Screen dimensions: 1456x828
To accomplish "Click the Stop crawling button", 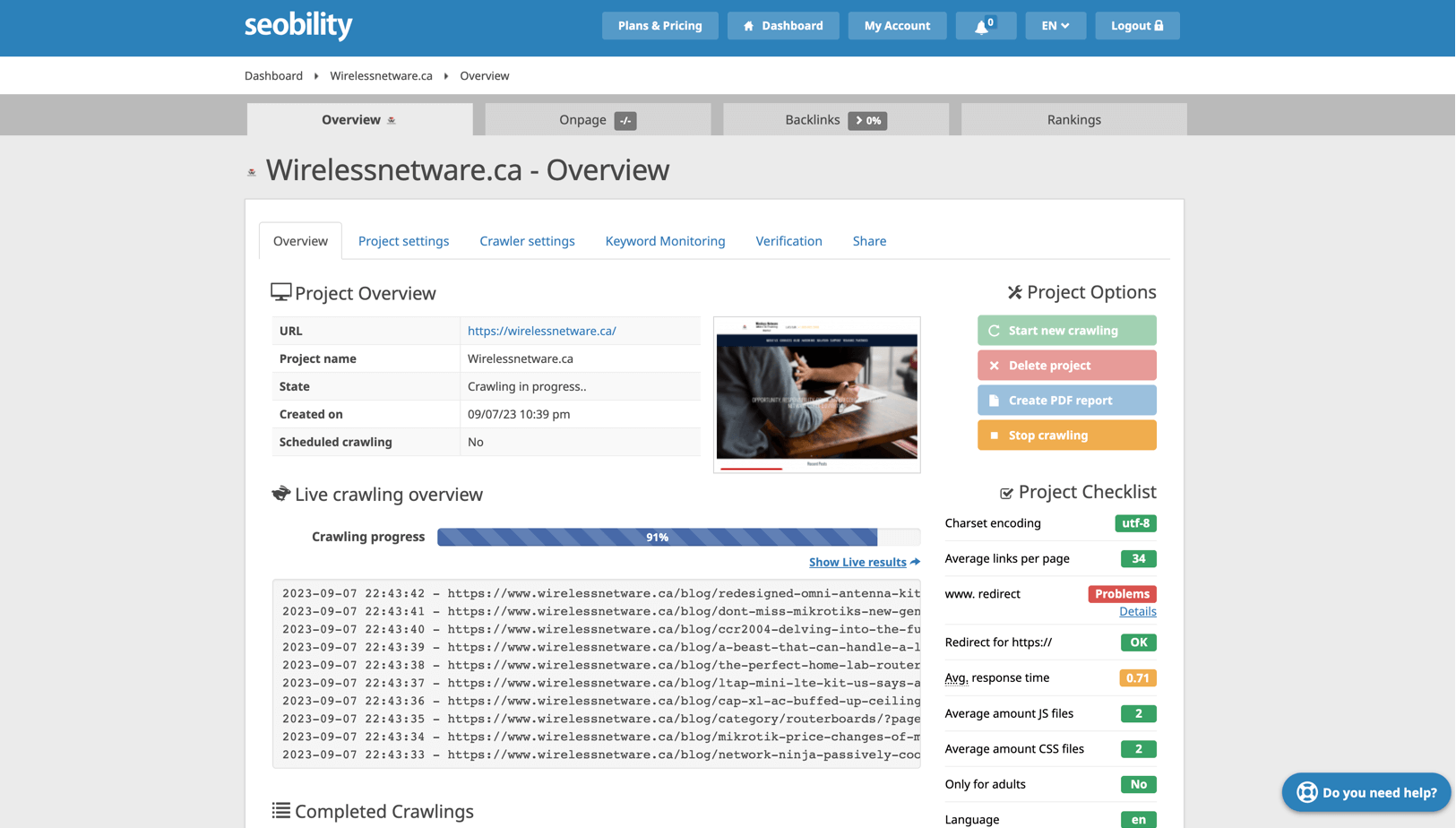I will click(1066, 436).
